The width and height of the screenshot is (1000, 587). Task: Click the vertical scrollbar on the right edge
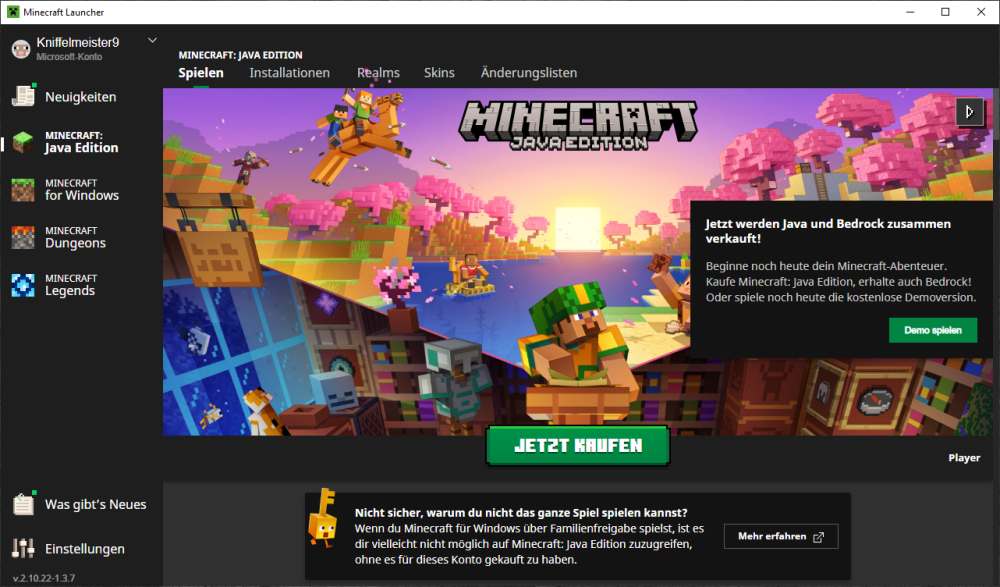(996, 115)
